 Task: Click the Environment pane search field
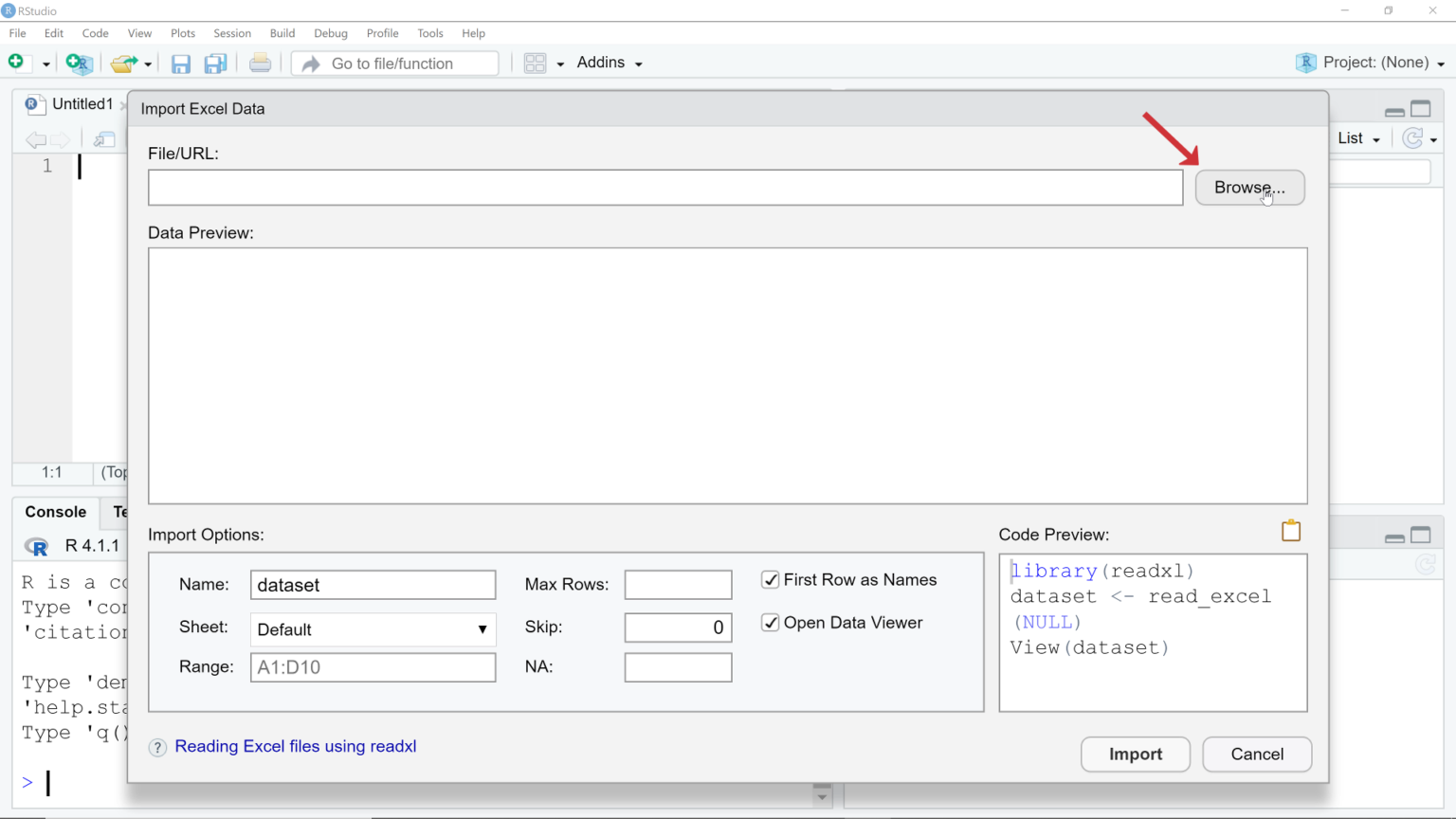[1380, 173]
